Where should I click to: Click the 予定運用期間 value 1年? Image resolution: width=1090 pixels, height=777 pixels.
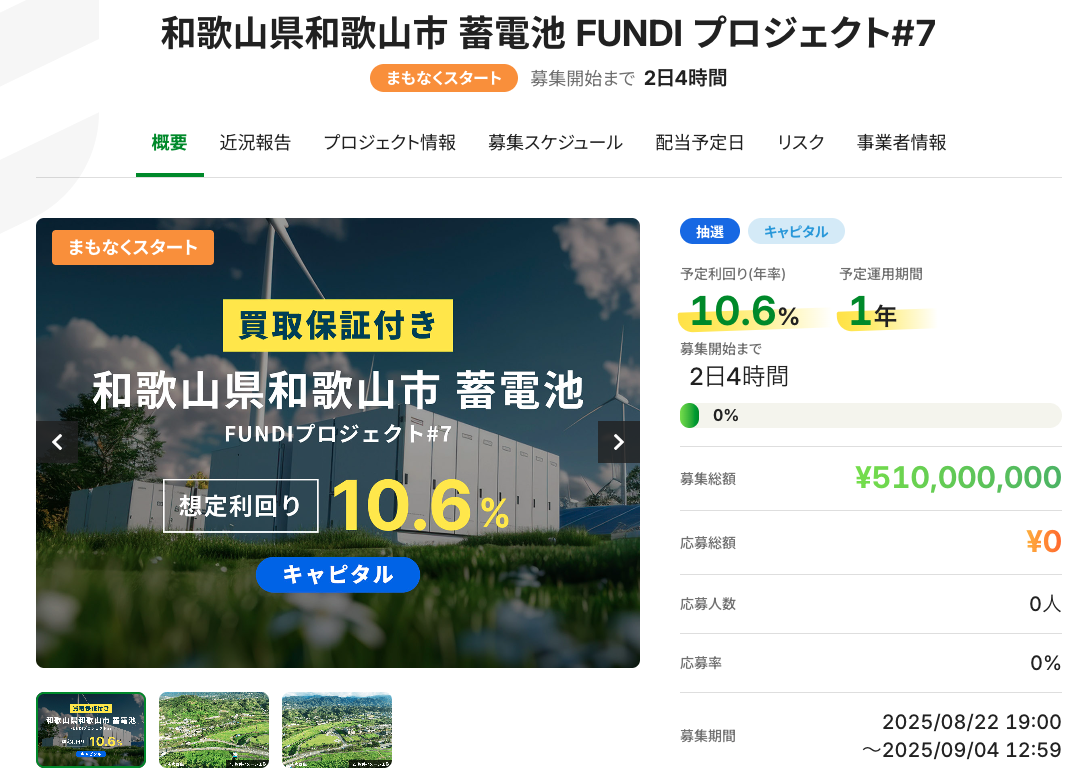click(873, 311)
